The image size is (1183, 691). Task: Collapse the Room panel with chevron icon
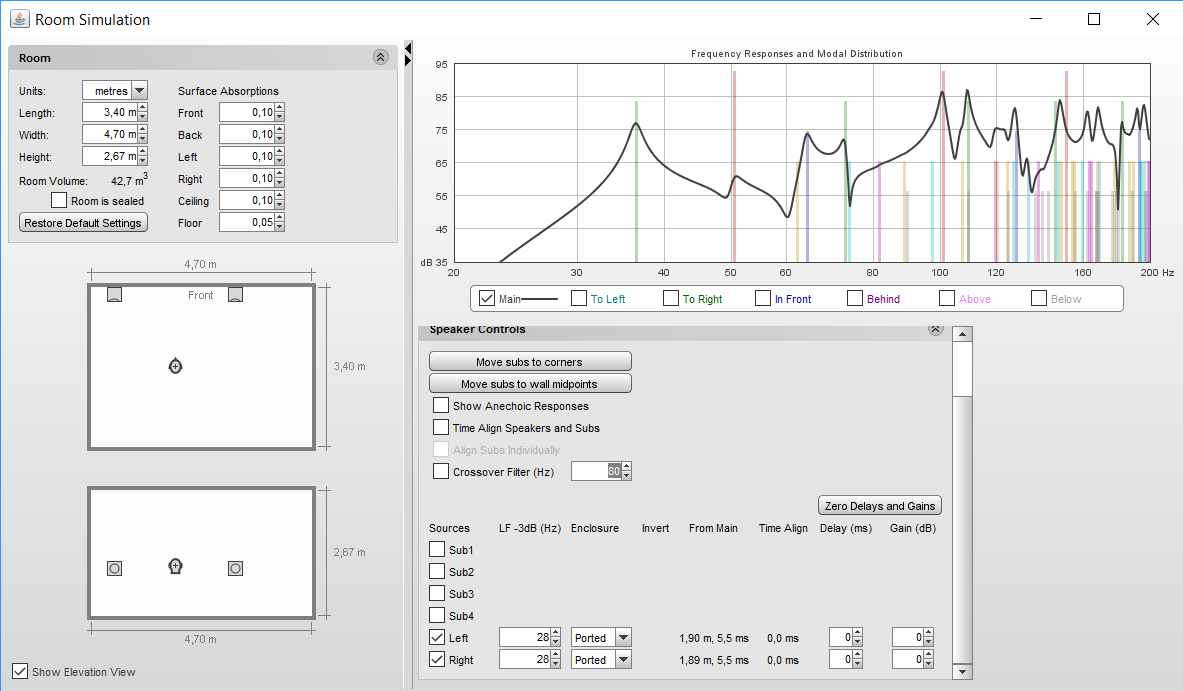pos(380,58)
